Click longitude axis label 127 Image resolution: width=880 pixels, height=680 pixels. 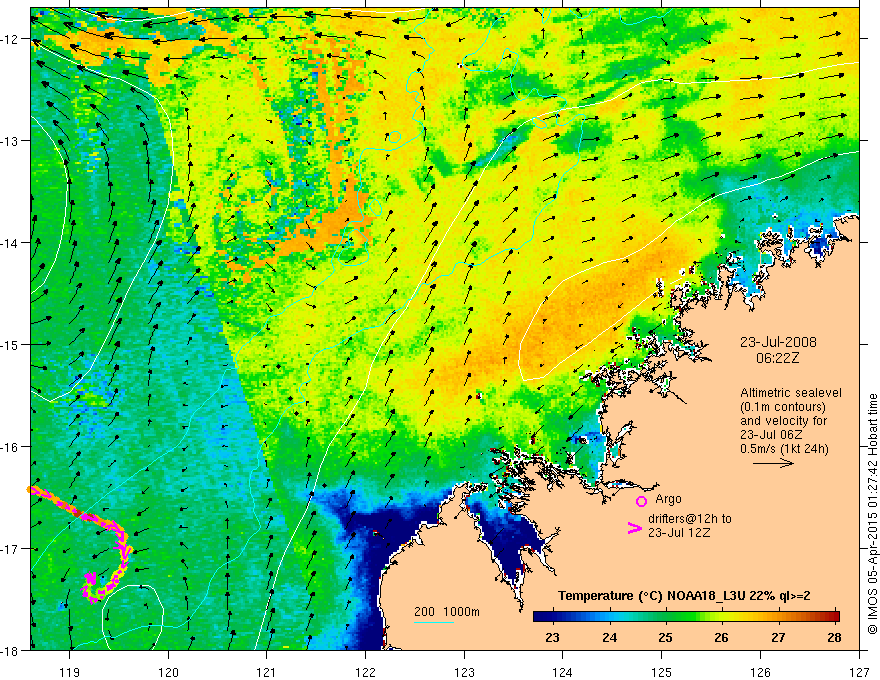point(859,672)
